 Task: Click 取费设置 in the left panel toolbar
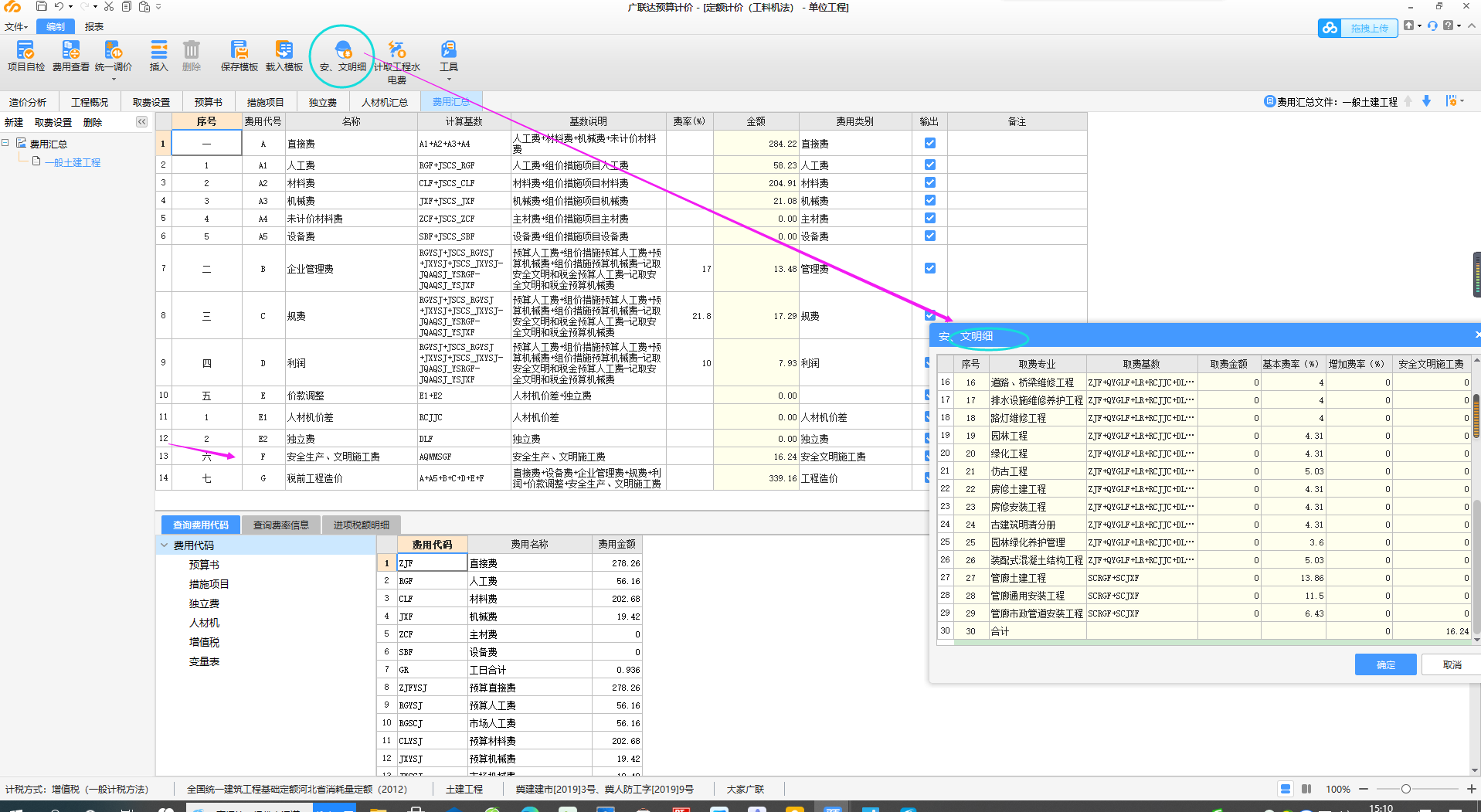point(53,122)
